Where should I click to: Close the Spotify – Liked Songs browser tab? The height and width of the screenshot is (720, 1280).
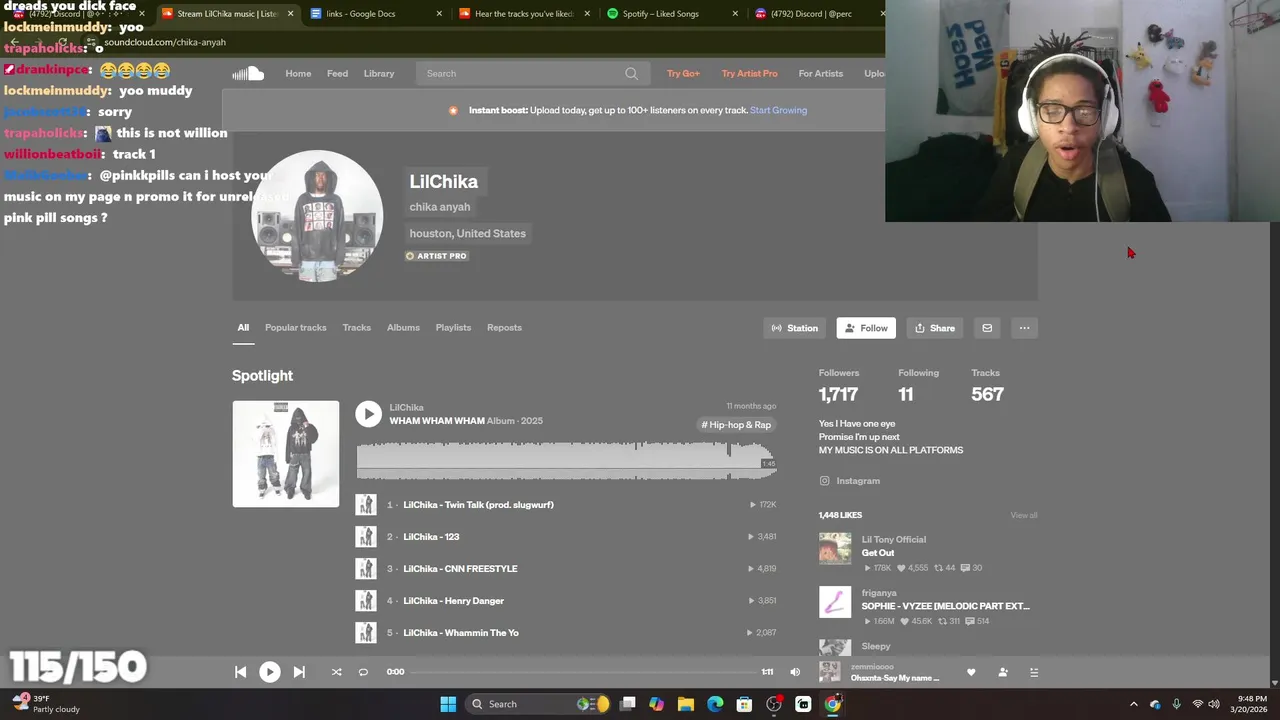click(x=736, y=14)
